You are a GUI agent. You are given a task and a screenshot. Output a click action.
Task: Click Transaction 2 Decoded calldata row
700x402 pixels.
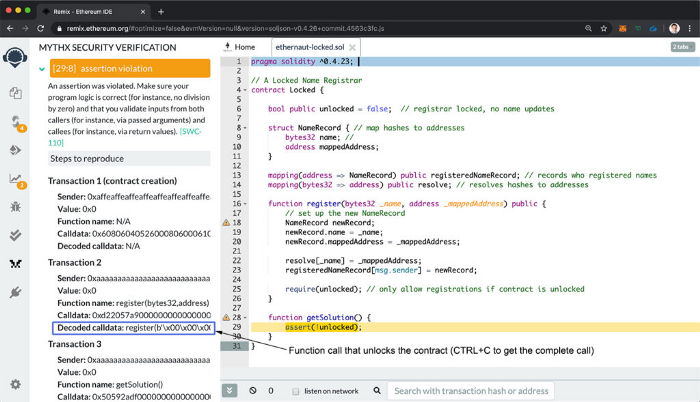(133, 328)
